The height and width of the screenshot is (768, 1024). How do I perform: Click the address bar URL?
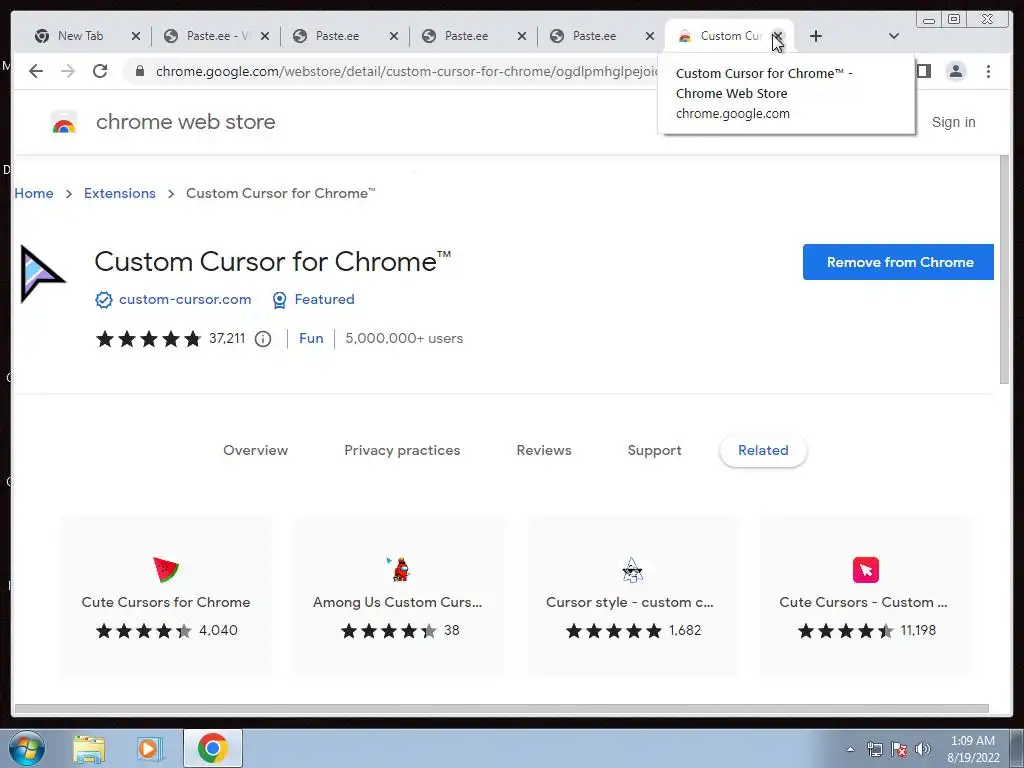click(405, 71)
